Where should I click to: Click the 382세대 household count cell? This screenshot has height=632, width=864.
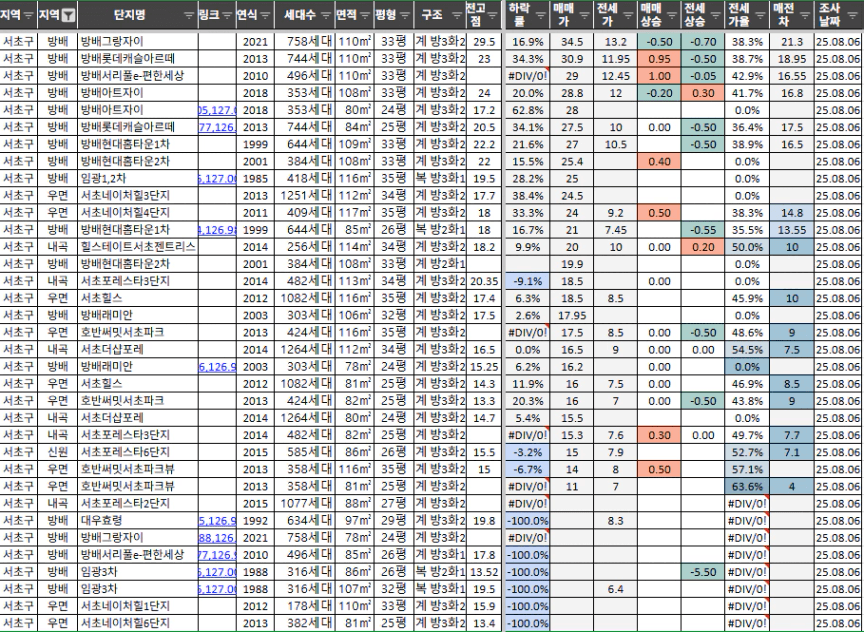(305, 623)
